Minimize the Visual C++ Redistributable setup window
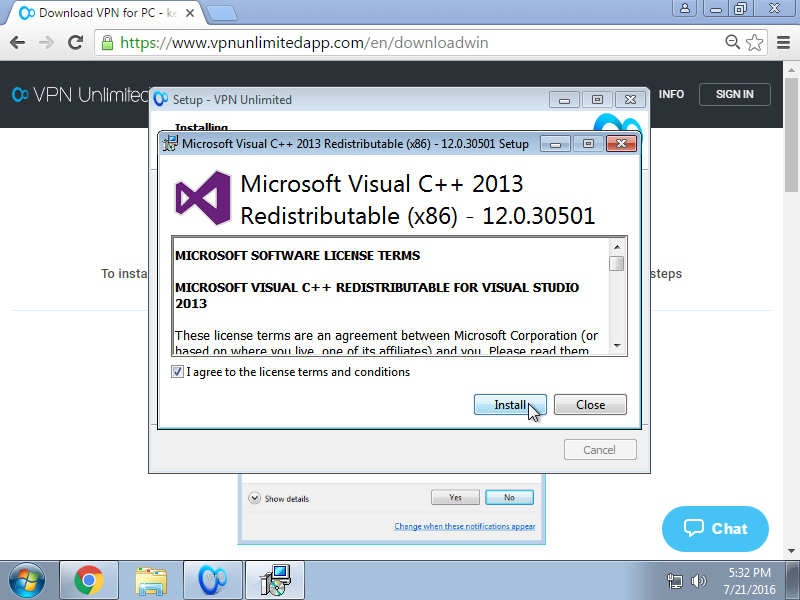This screenshot has height=600, width=800. [x=555, y=144]
